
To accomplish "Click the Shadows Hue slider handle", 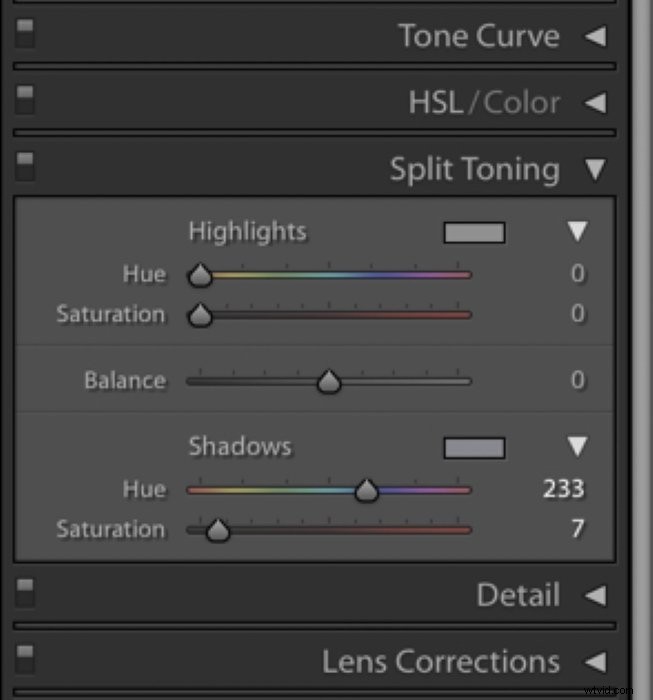I will (x=366, y=491).
